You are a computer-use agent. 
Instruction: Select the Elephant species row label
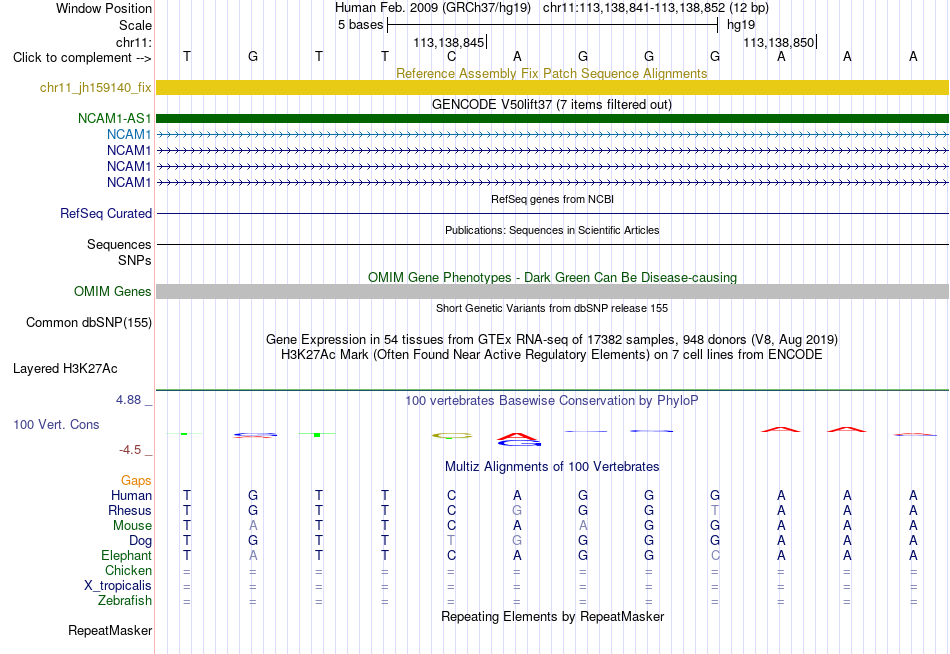tap(126, 555)
